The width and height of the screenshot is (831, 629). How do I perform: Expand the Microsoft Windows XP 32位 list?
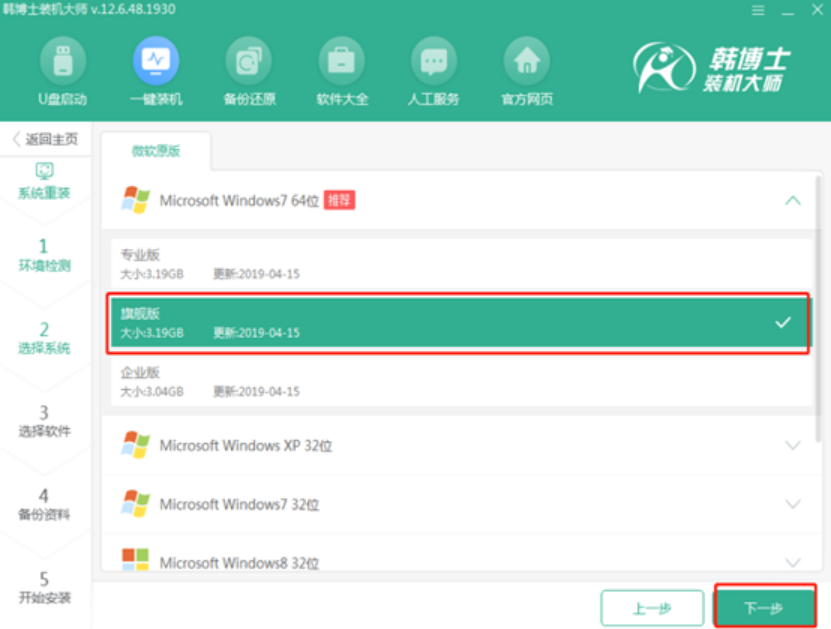coord(790,445)
